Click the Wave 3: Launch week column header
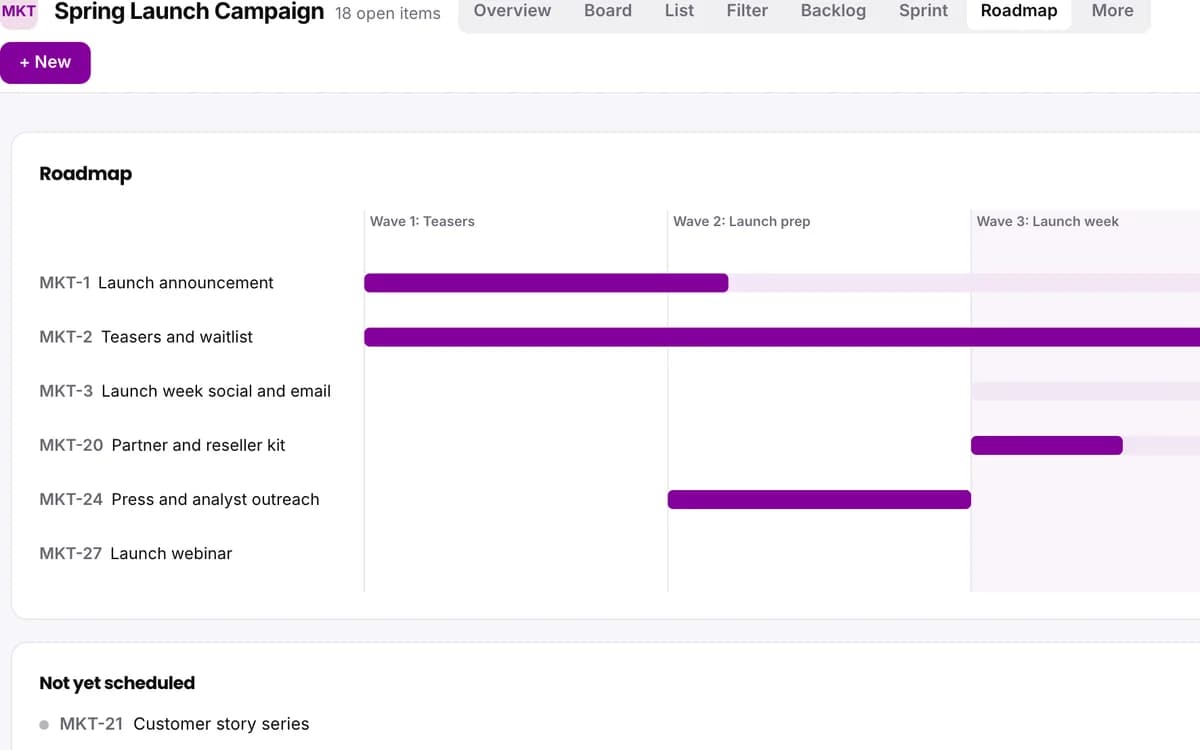Screen dimensions: 1200x750 1048,221
